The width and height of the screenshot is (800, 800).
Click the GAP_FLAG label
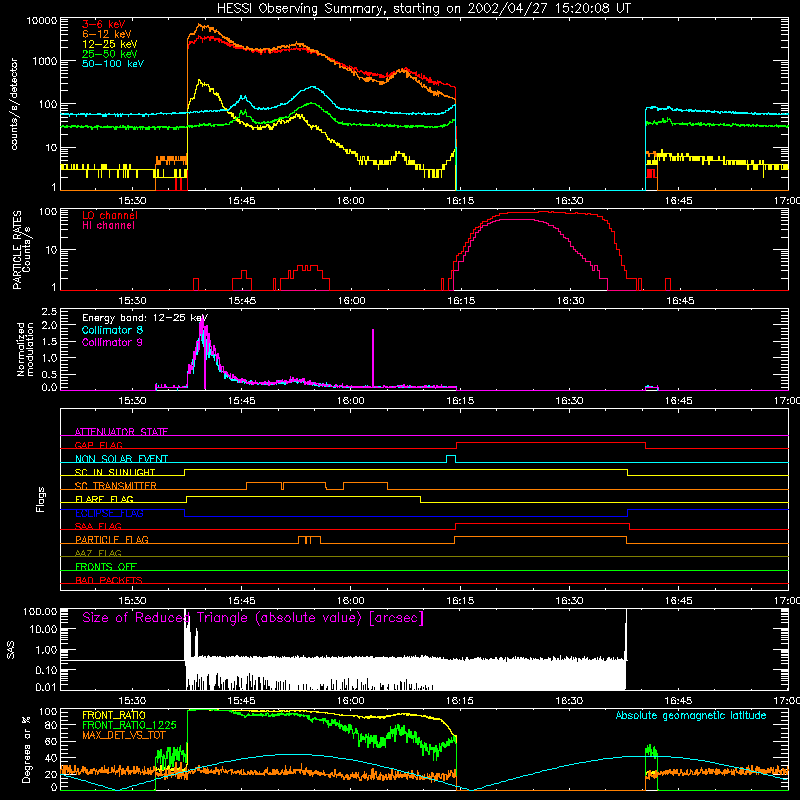tap(98, 445)
